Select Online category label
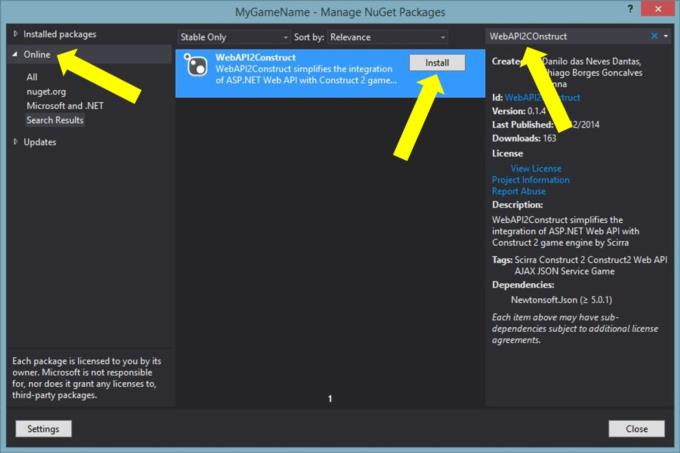This screenshot has width=680, height=453. point(37,55)
